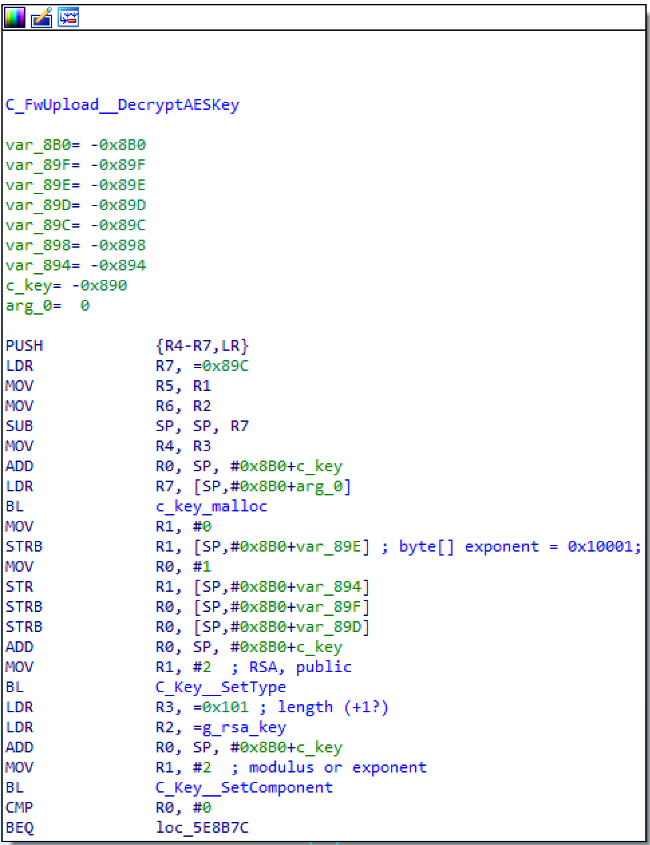Click the exponent = 0x10001 comment
The image size is (650, 845).
[540, 546]
